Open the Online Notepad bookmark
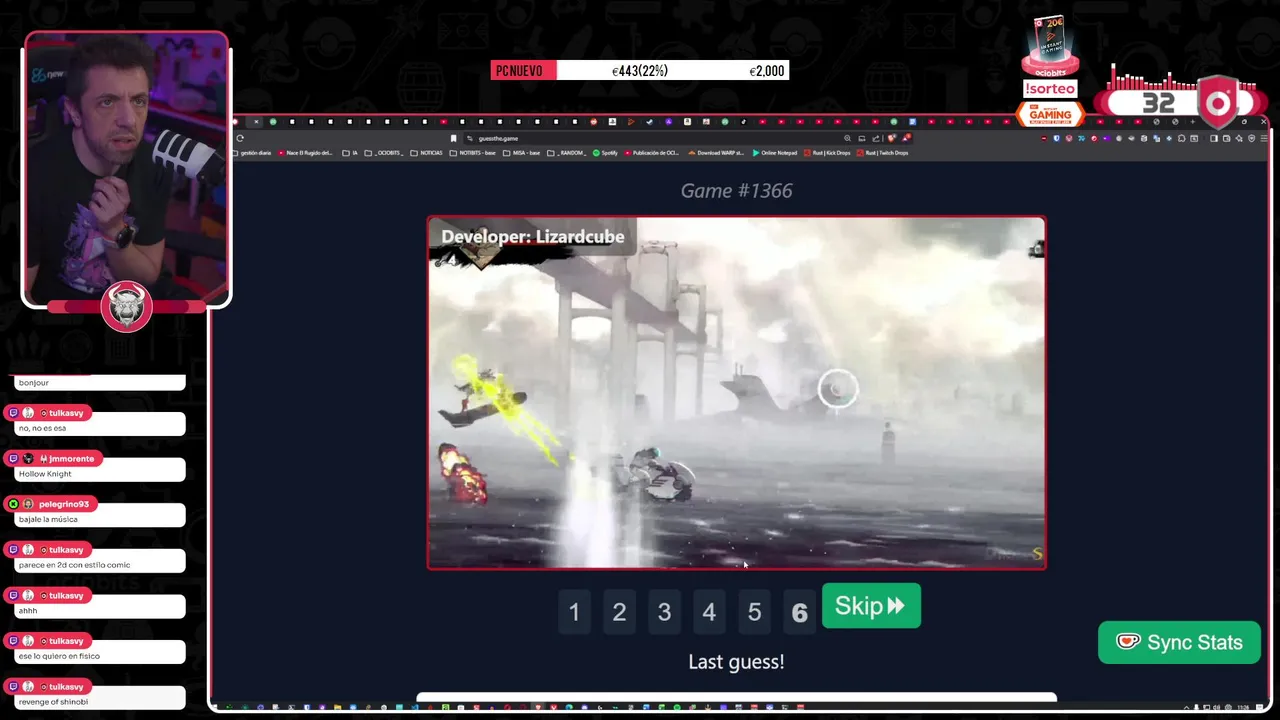Image resolution: width=1280 pixels, height=720 pixels. tap(775, 153)
